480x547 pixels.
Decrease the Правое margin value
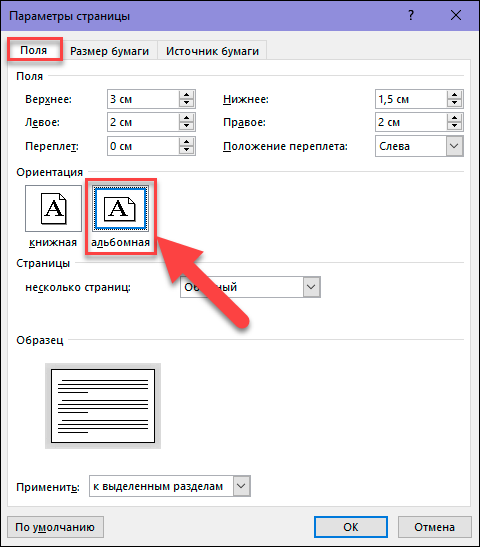tap(455, 126)
